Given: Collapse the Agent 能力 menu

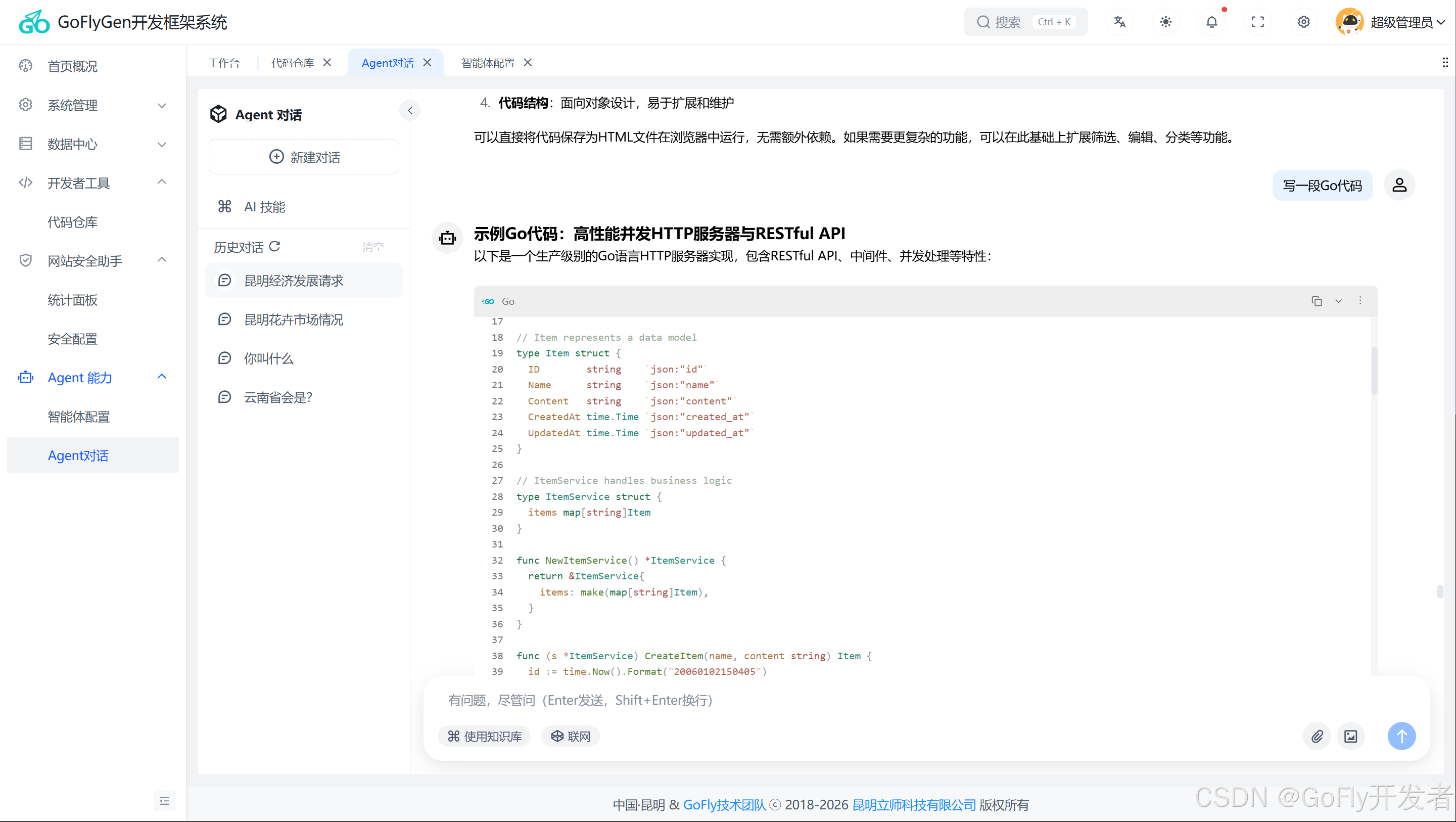Looking at the screenshot, I should pos(93,377).
